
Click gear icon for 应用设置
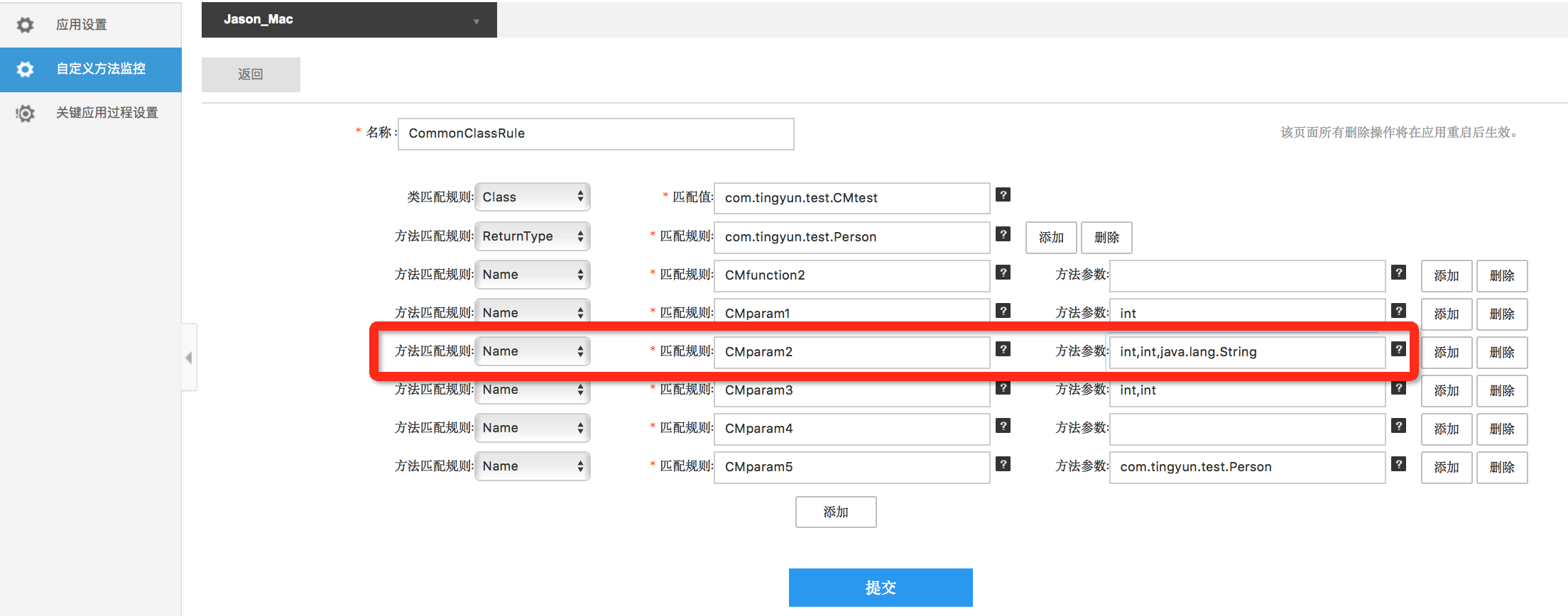[26, 25]
